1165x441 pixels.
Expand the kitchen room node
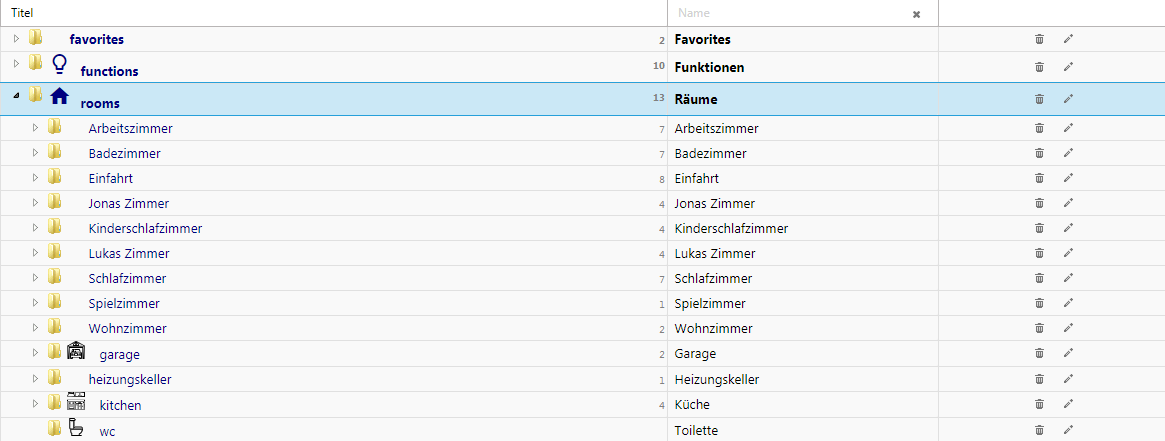35,404
